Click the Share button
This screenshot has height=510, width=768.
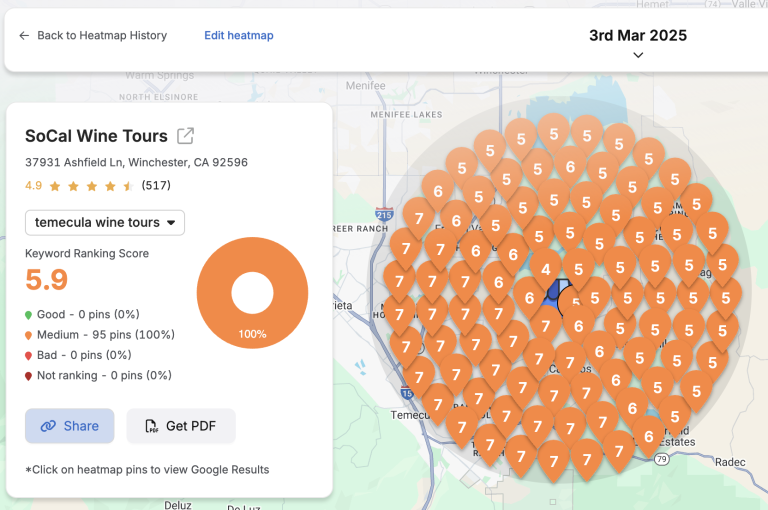70,426
